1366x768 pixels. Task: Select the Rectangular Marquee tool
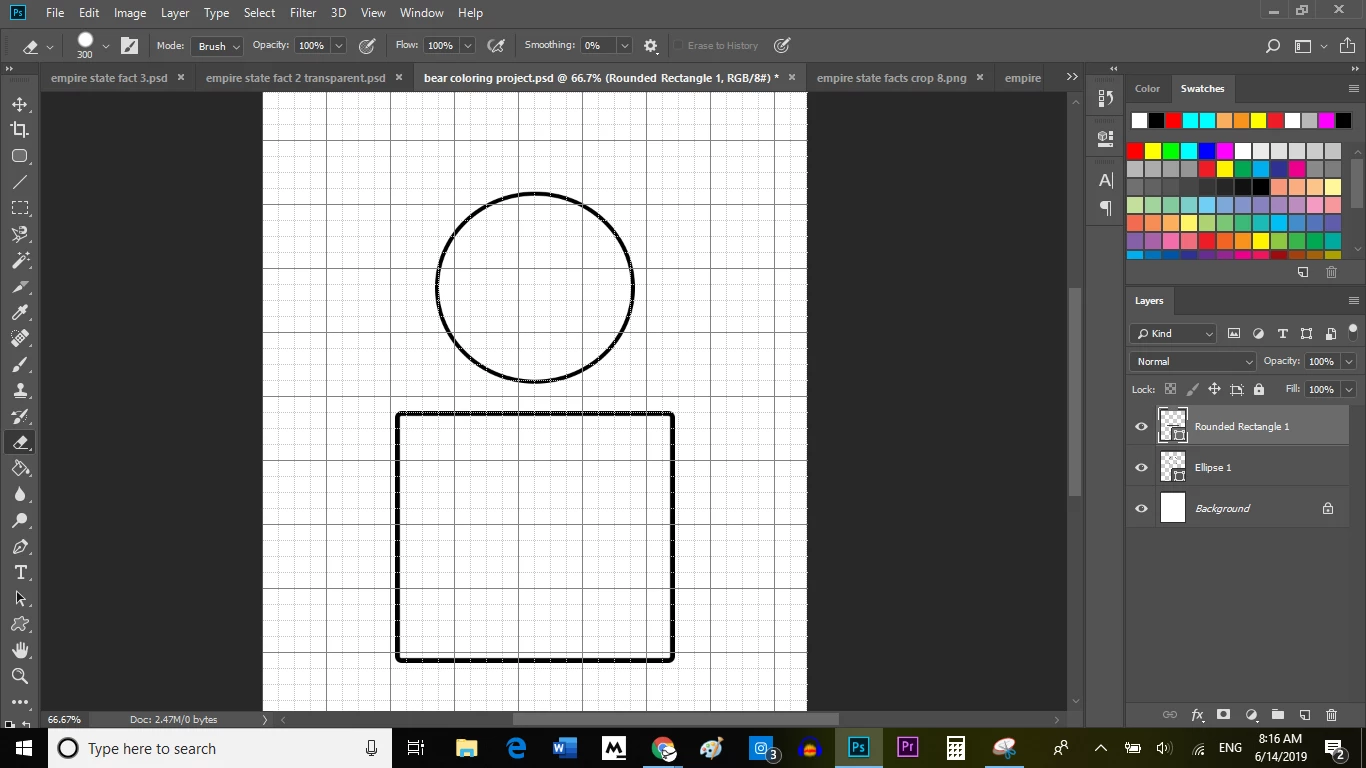20,208
